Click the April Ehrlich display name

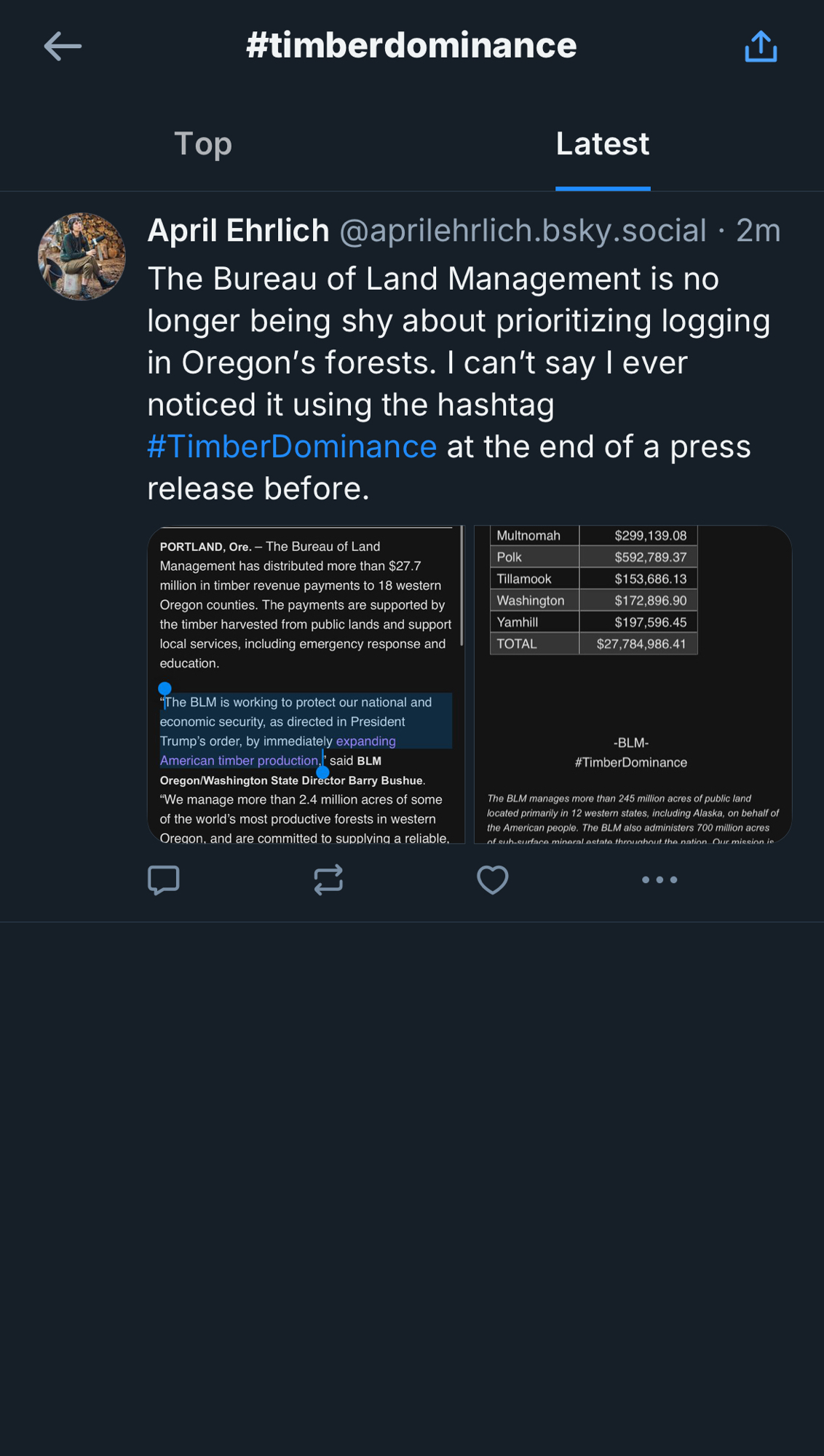(x=238, y=231)
